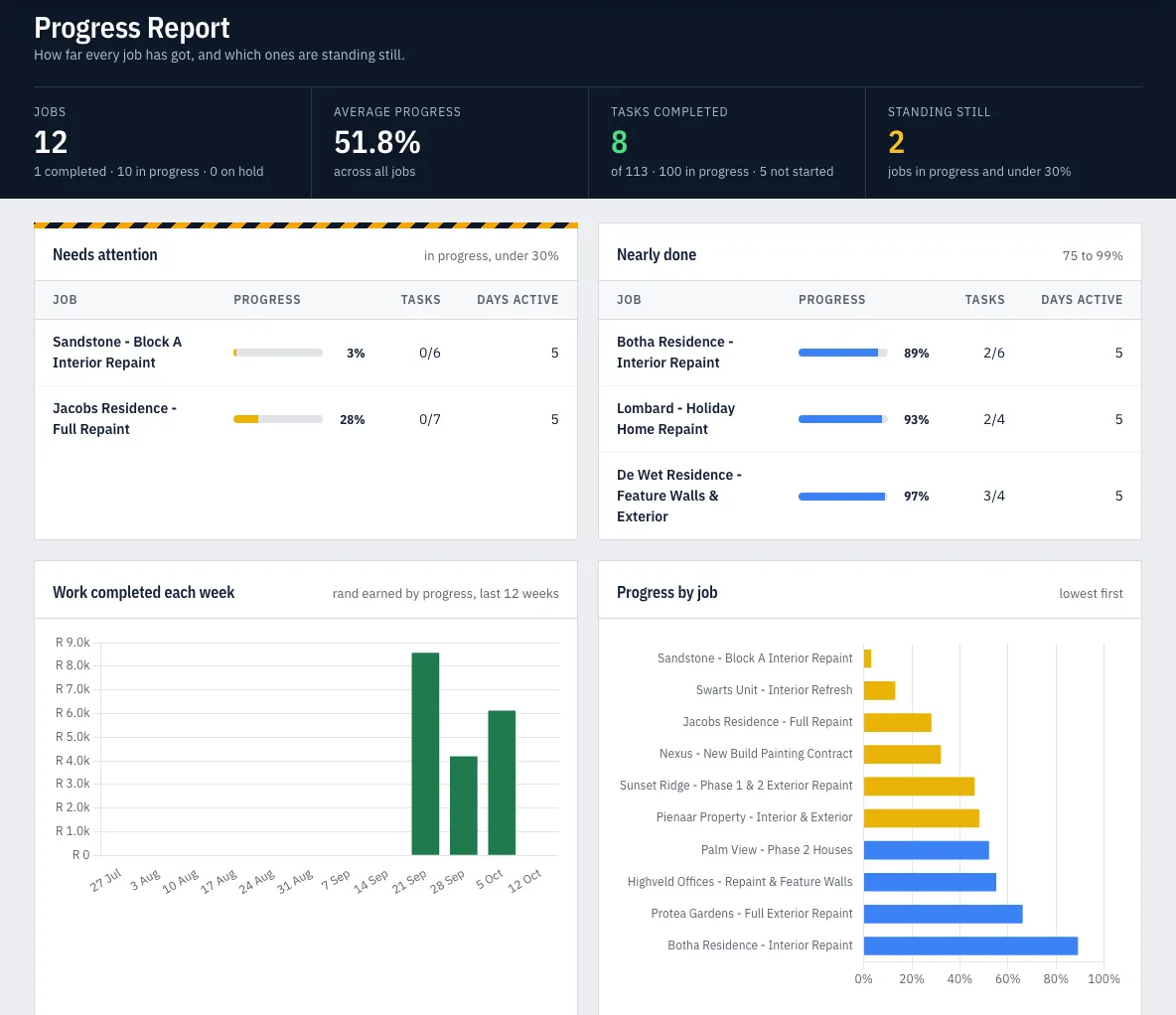Click the Palm View - Phase 2 Houses bar
1176x1015 pixels.
point(927,850)
